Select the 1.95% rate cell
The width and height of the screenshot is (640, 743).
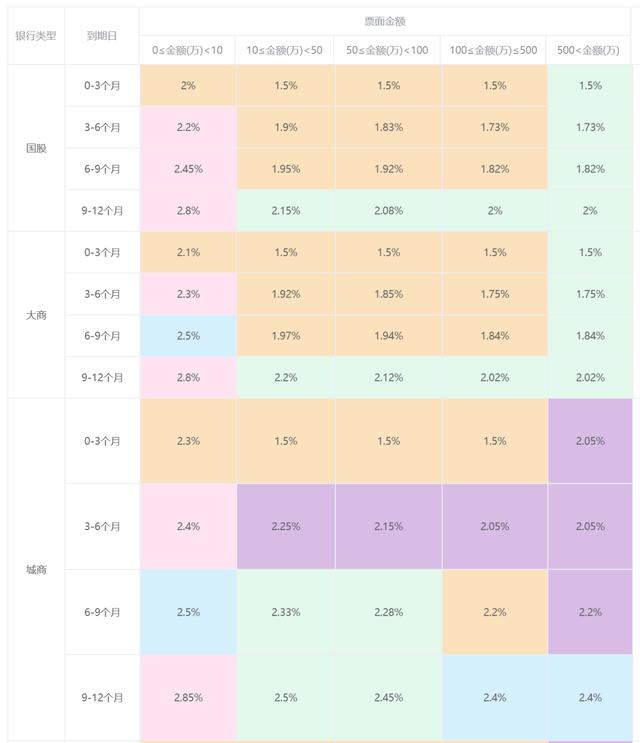pos(285,169)
